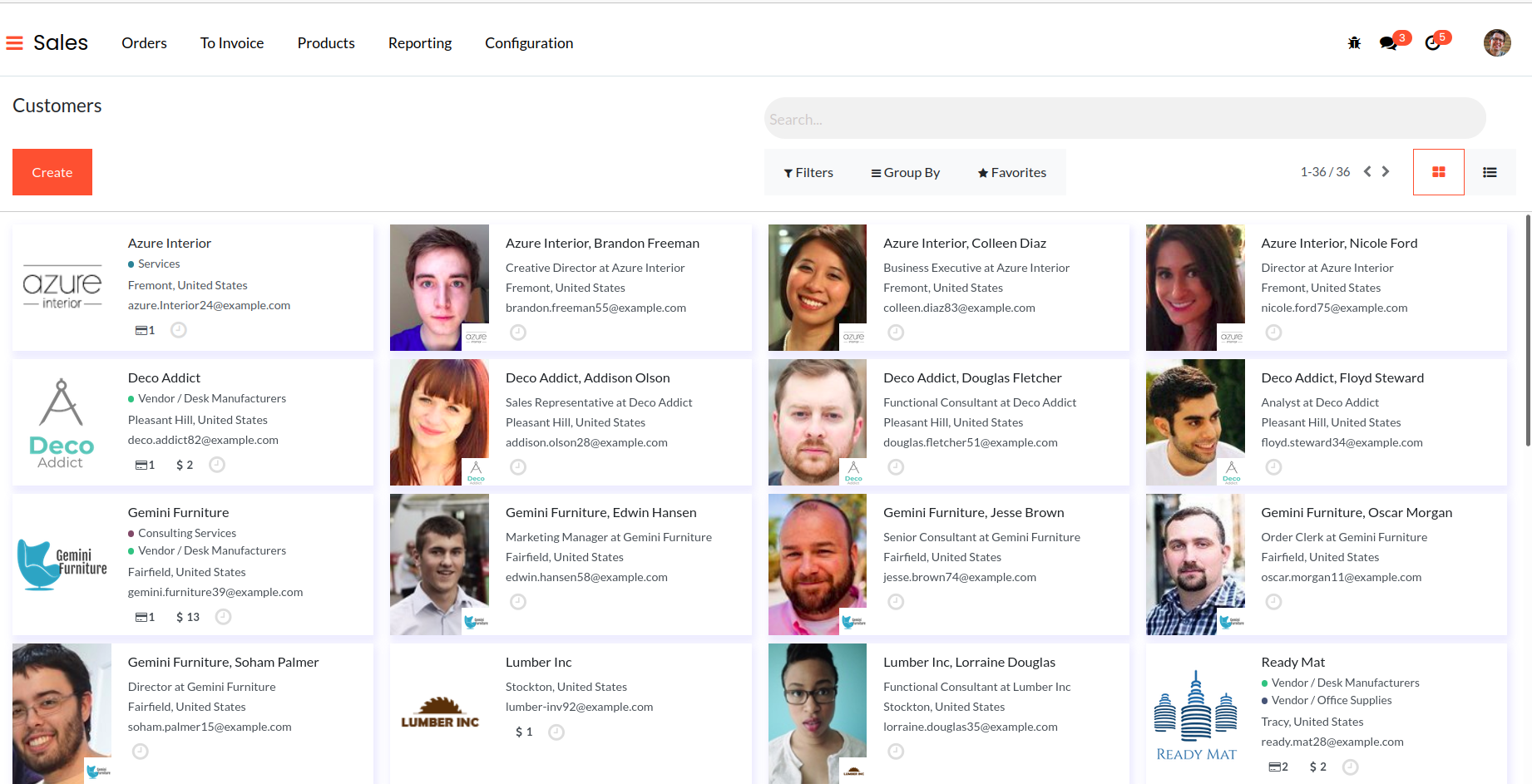Switch to Kanban view
This screenshot has height=784, width=1532.
tap(1438, 172)
